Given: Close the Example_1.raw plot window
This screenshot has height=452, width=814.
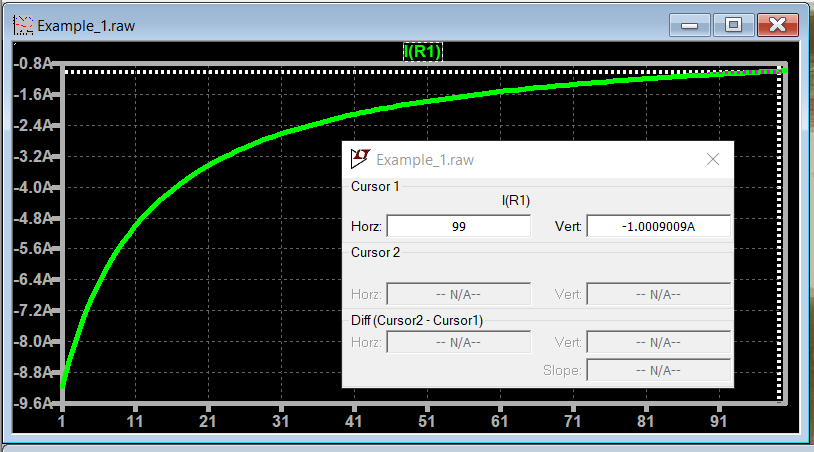Looking at the screenshot, I should coord(777,25).
